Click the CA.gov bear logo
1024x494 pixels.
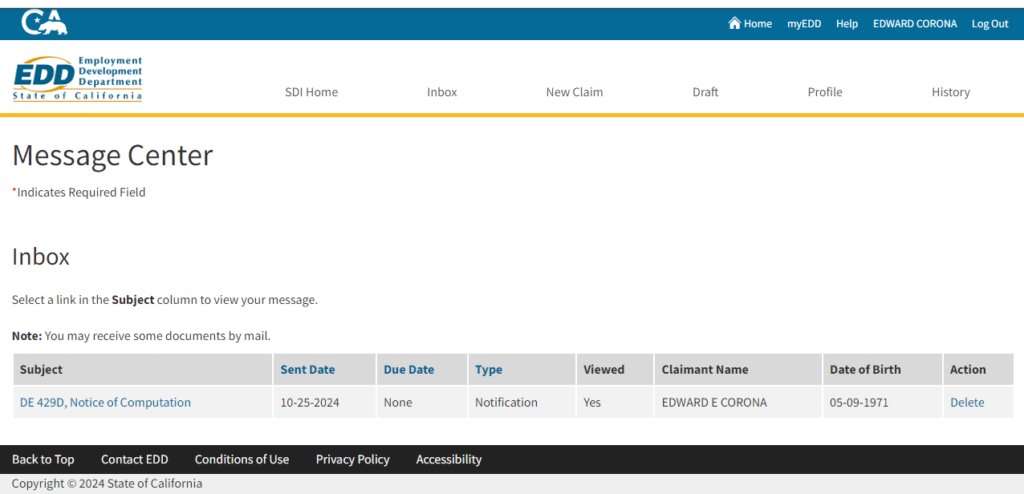click(x=45, y=22)
